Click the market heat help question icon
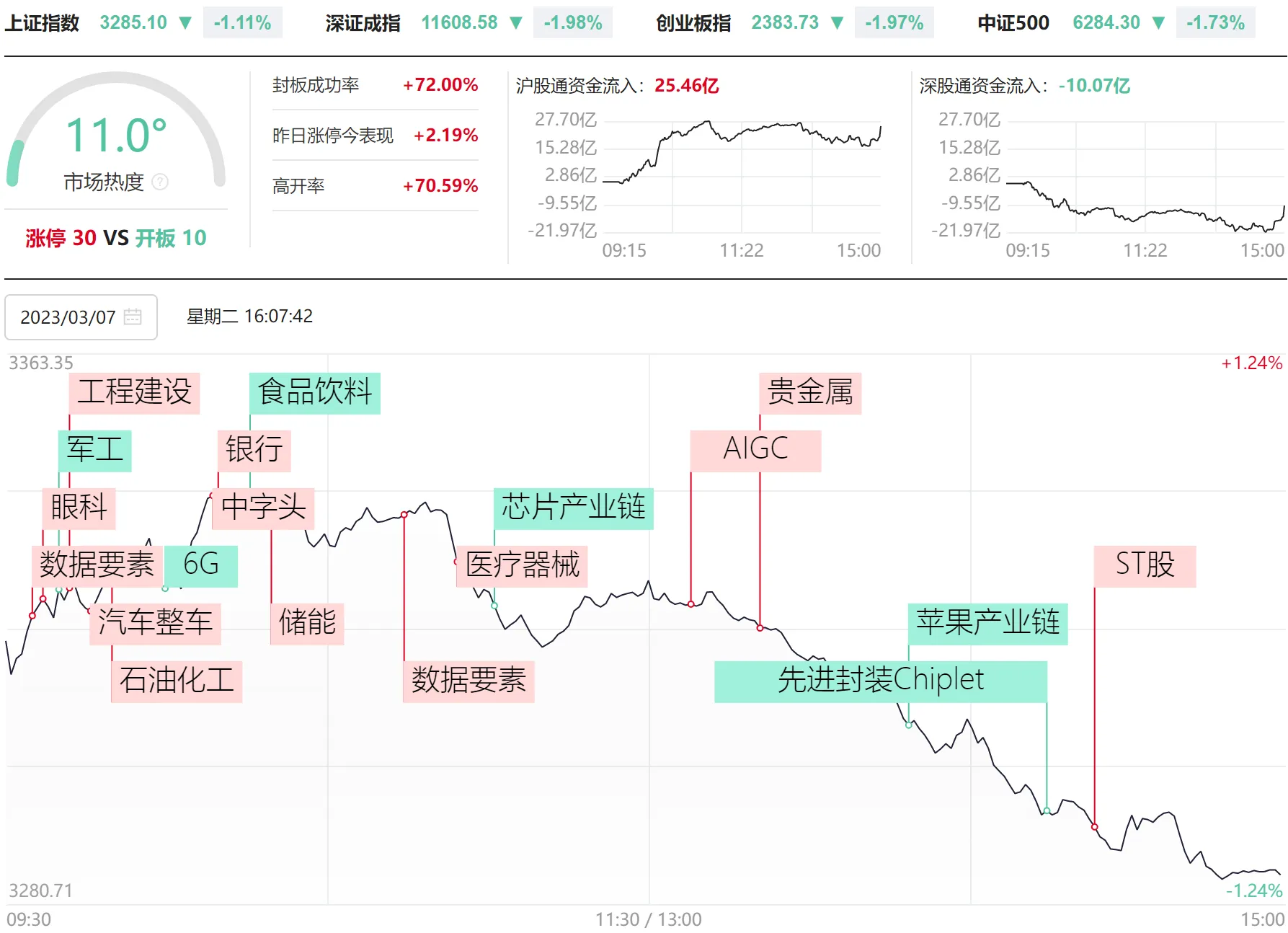This screenshot has height=933, width=1288. coord(161,182)
